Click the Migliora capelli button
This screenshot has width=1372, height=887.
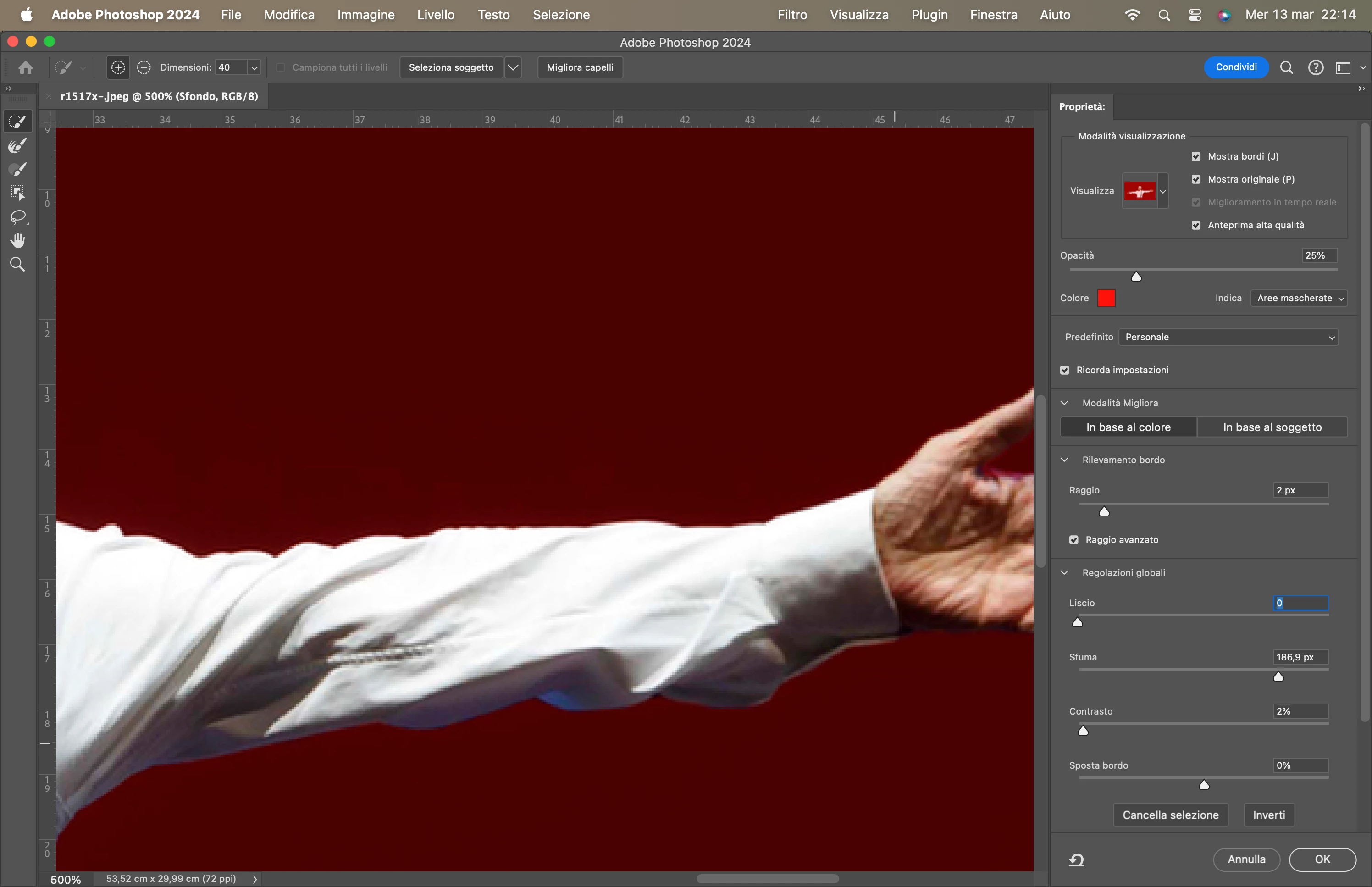(580, 67)
